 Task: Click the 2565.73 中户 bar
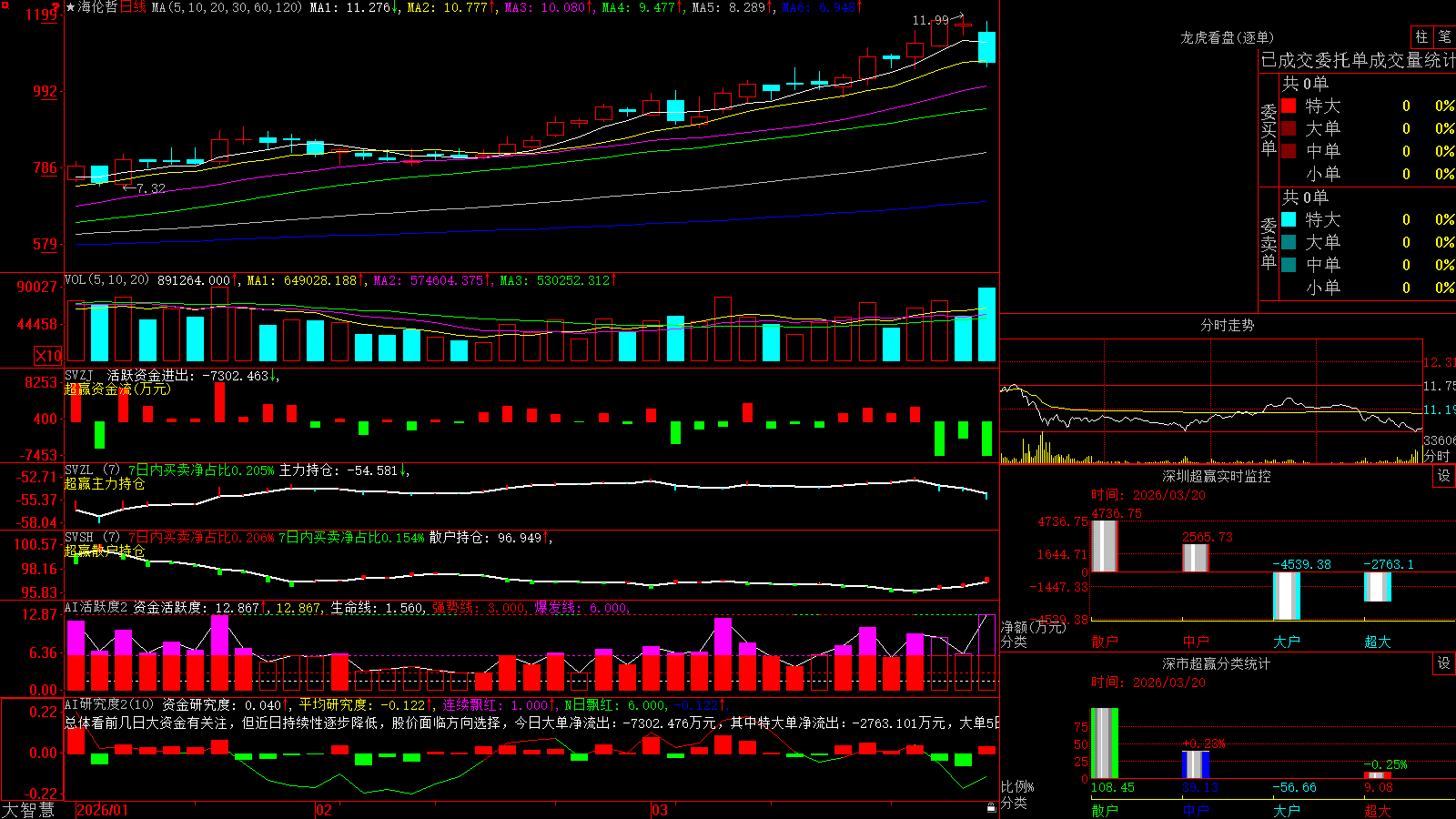point(1195,558)
